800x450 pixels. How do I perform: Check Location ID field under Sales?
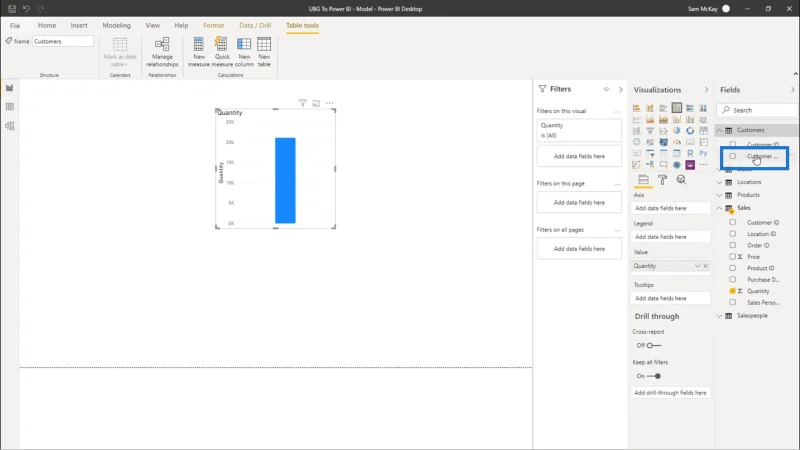tap(733, 234)
